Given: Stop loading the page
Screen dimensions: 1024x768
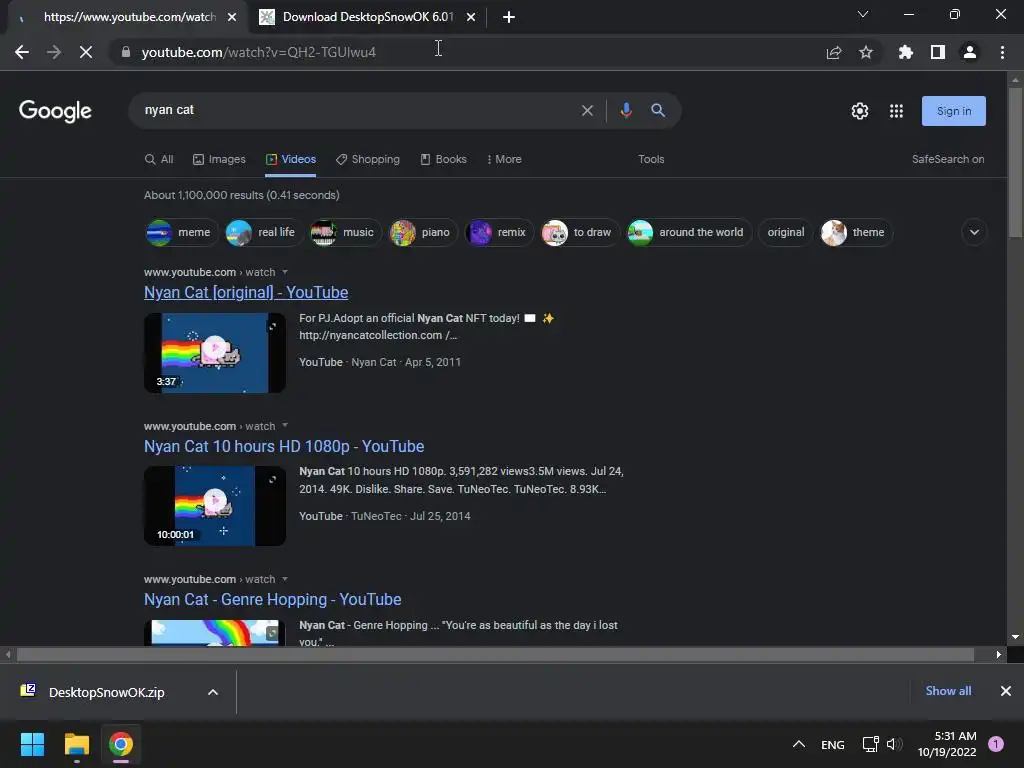Looking at the screenshot, I should [86, 52].
